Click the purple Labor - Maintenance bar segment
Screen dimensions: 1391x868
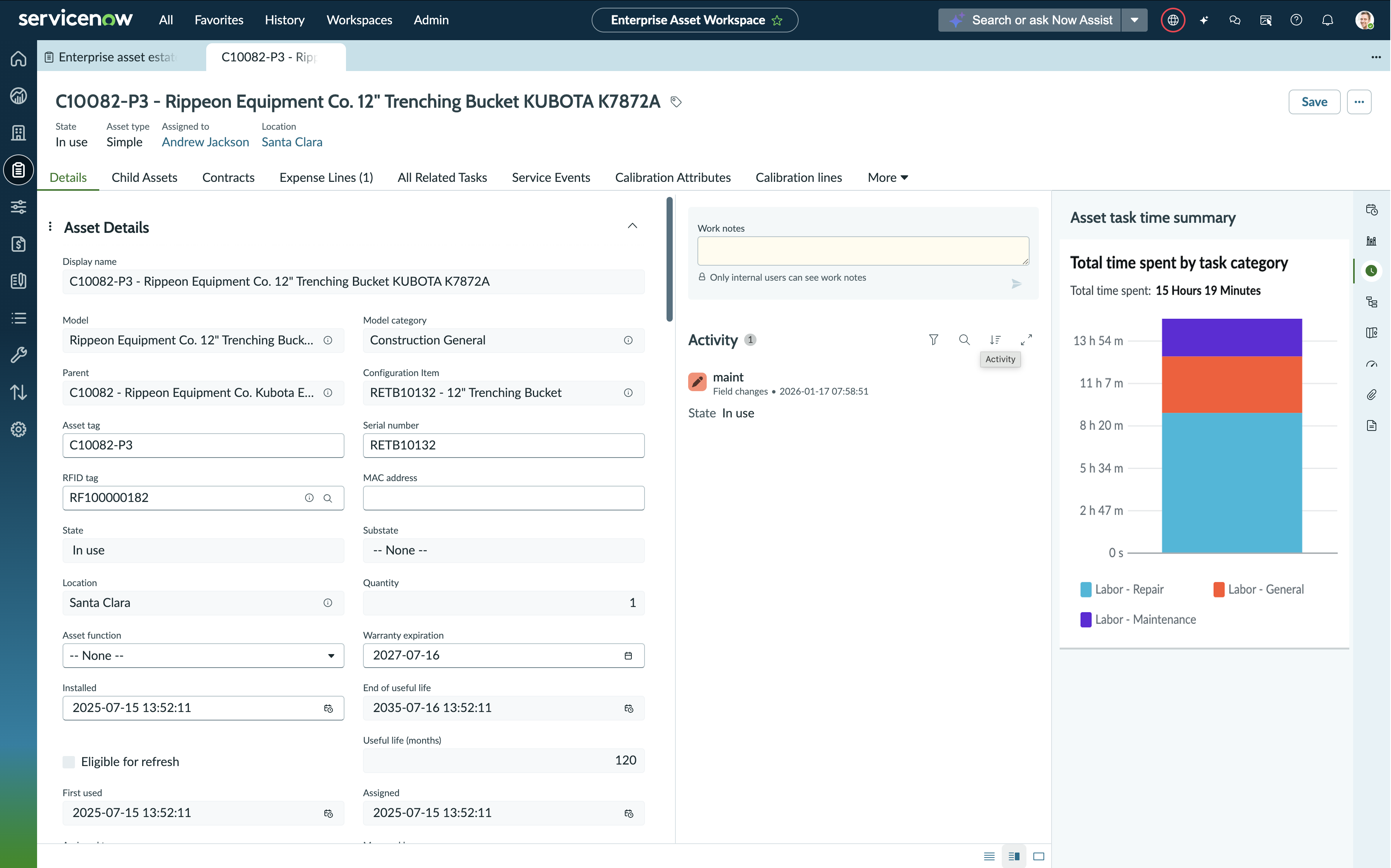point(1232,337)
